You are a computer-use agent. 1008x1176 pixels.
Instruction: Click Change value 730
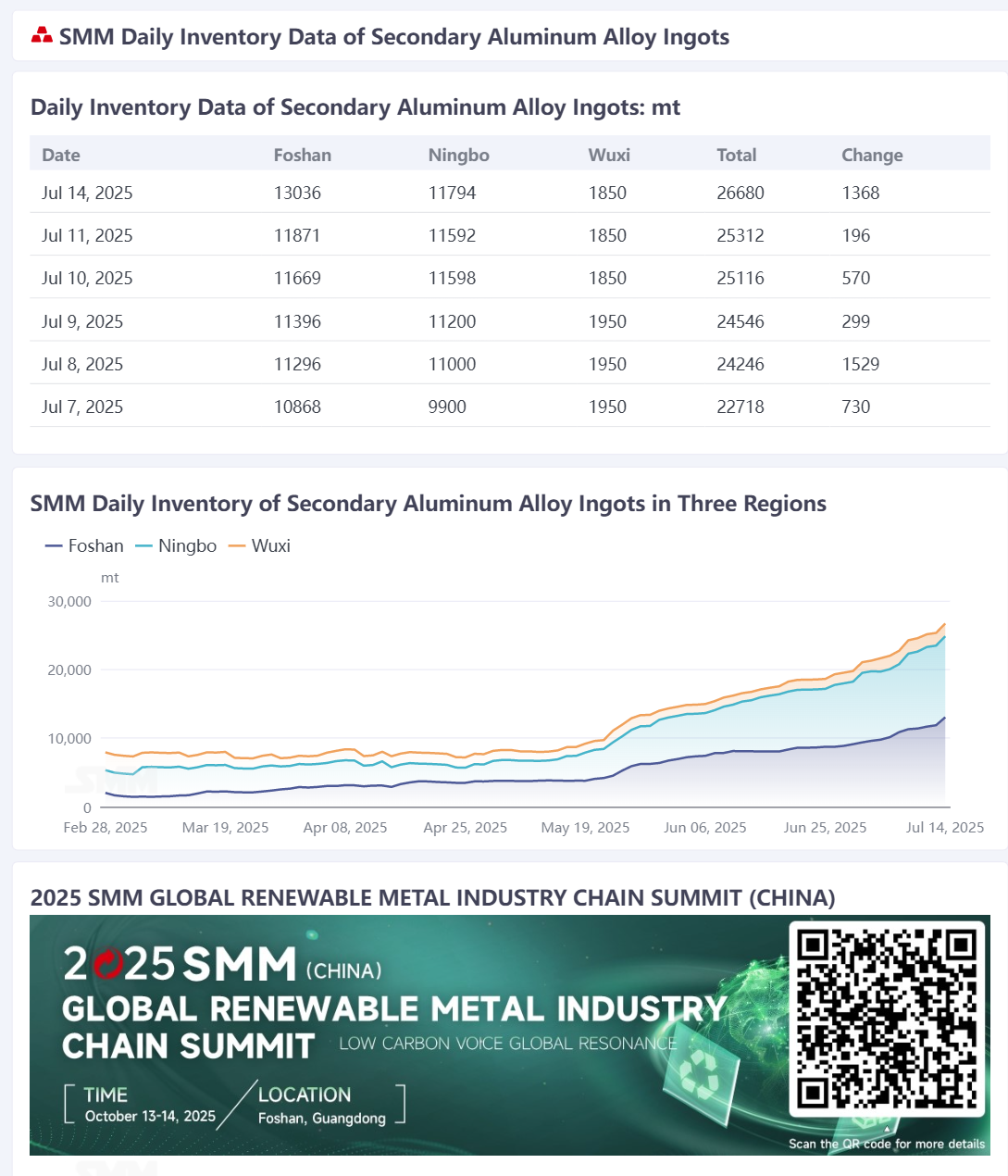tap(856, 407)
